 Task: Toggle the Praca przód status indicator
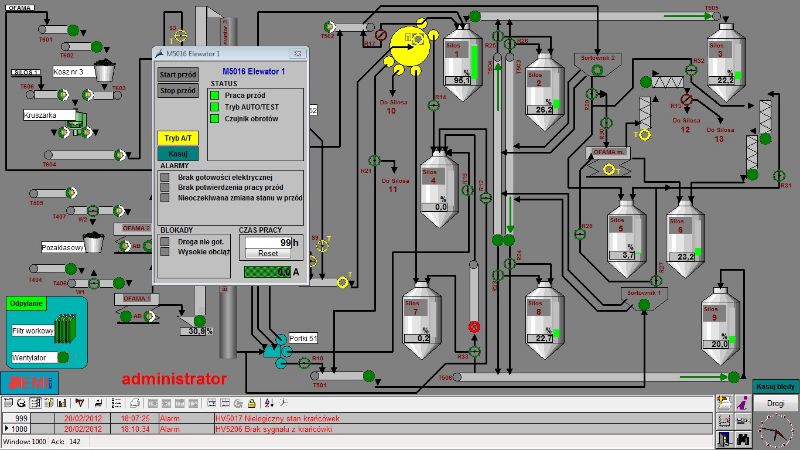click(213, 95)
